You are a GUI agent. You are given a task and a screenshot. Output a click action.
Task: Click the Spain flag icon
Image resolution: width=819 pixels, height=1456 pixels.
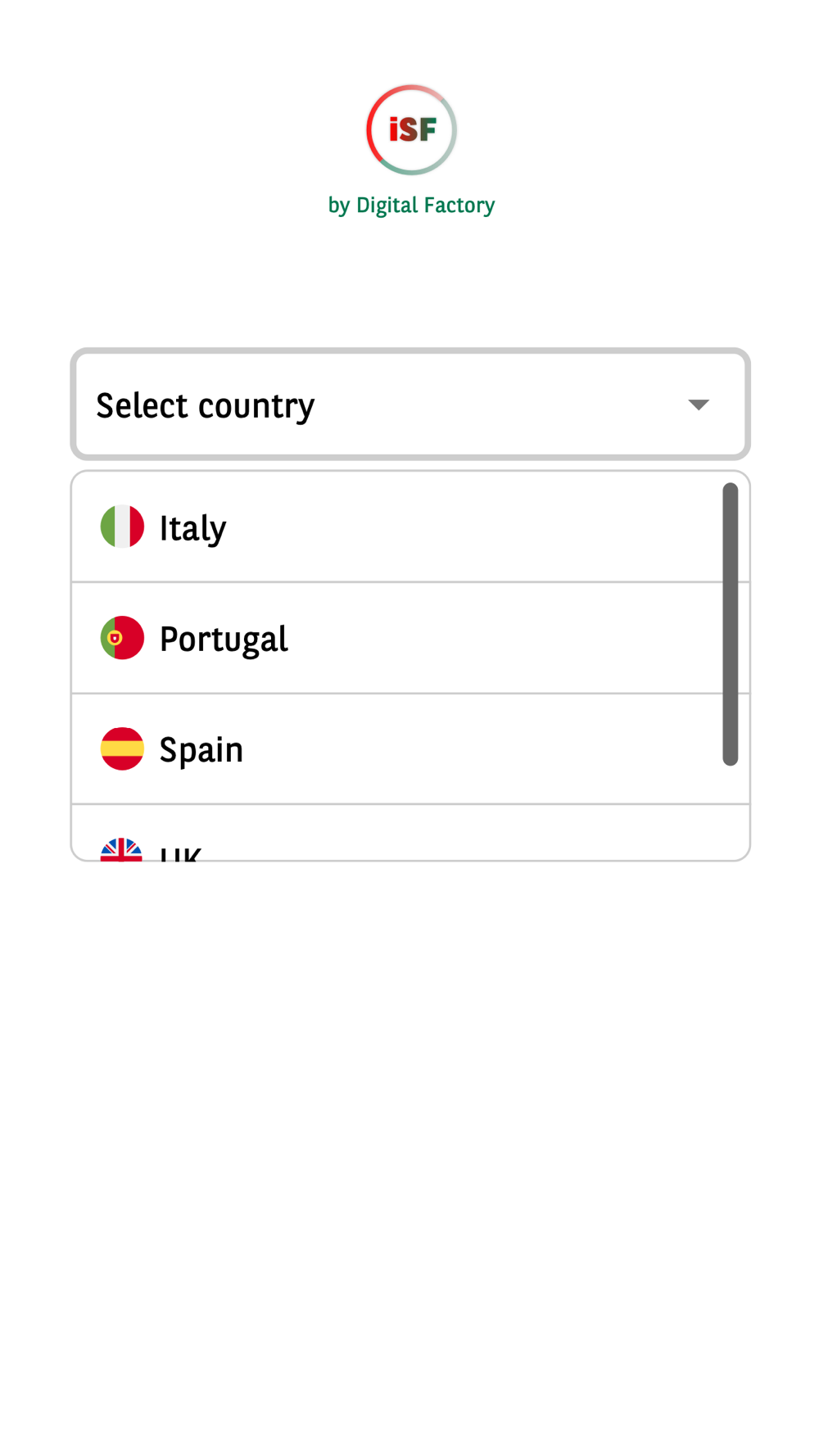(122, 748)
